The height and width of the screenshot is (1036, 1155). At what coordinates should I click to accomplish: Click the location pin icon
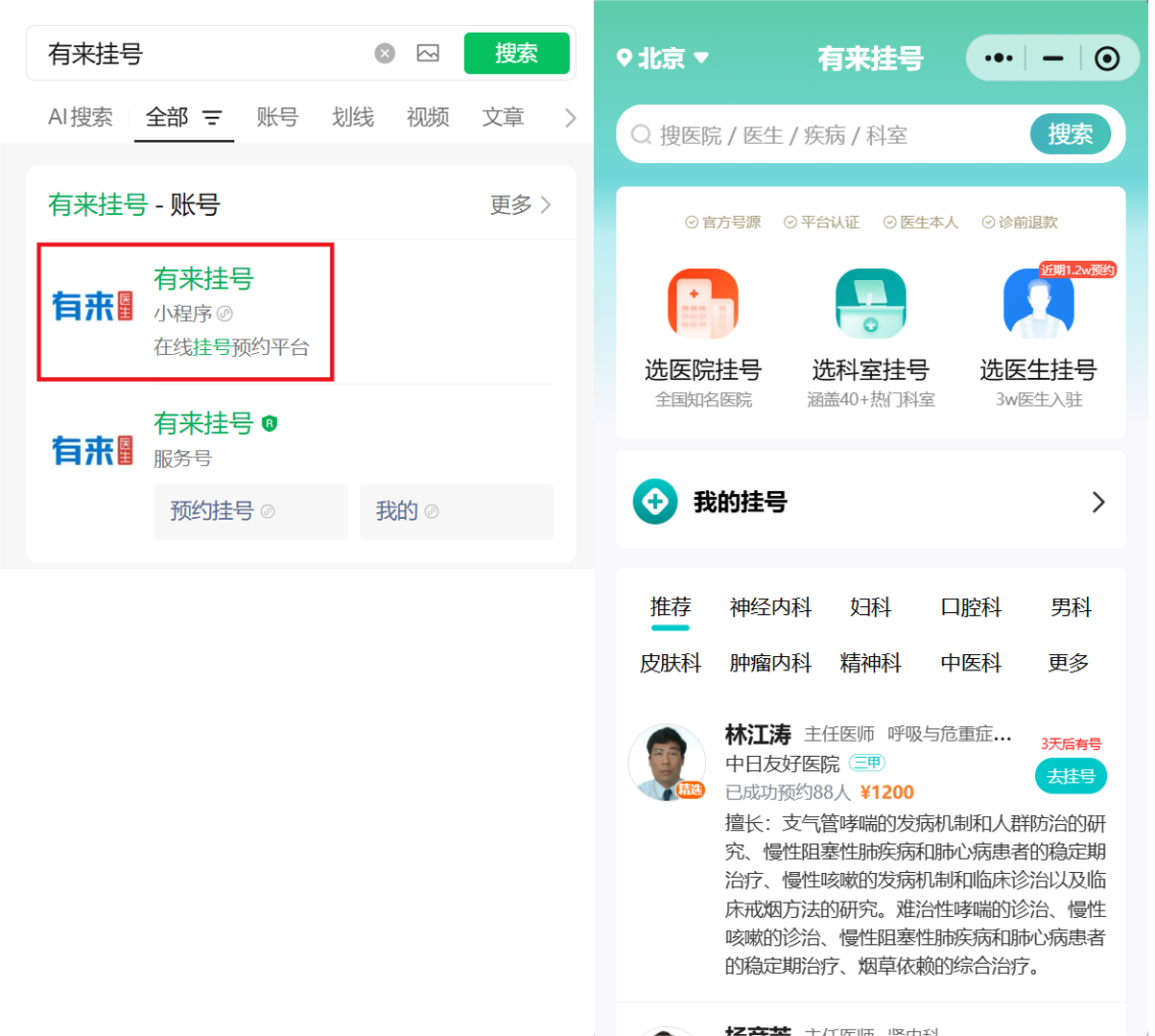625,59
